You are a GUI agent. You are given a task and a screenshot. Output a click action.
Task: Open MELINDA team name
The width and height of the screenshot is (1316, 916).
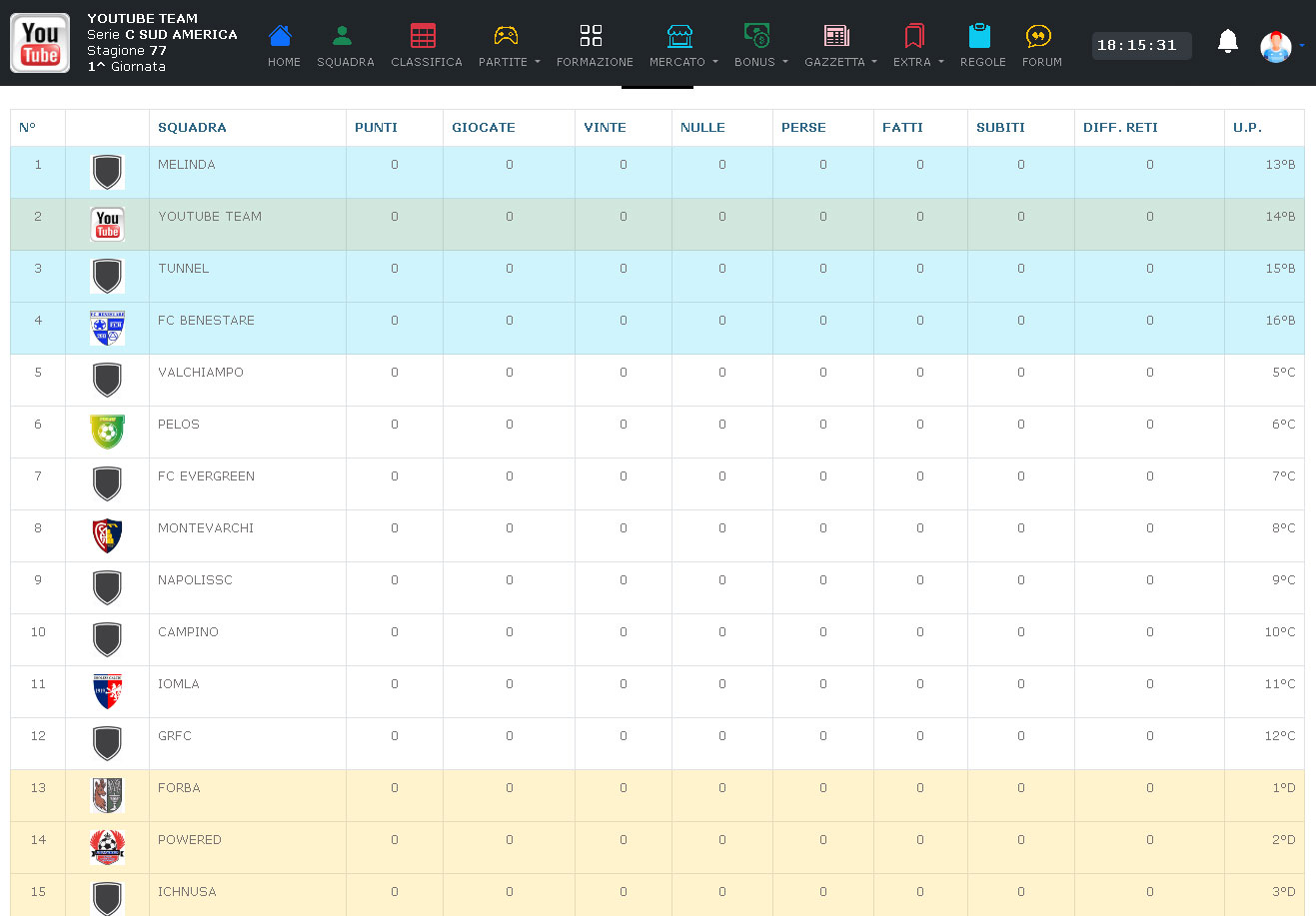[x=187, y=165]
